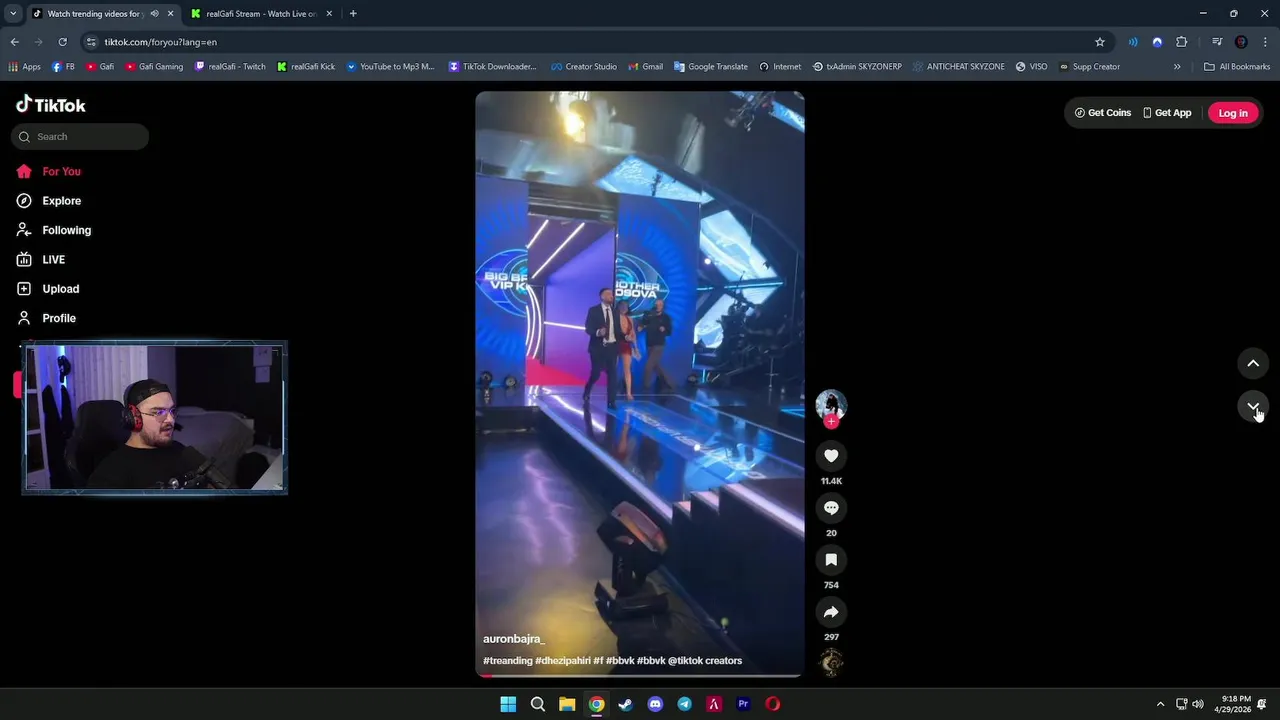Open the Gafi Gaming bookmark
This screenshot has width=1280, height=720.
(154, 67)
